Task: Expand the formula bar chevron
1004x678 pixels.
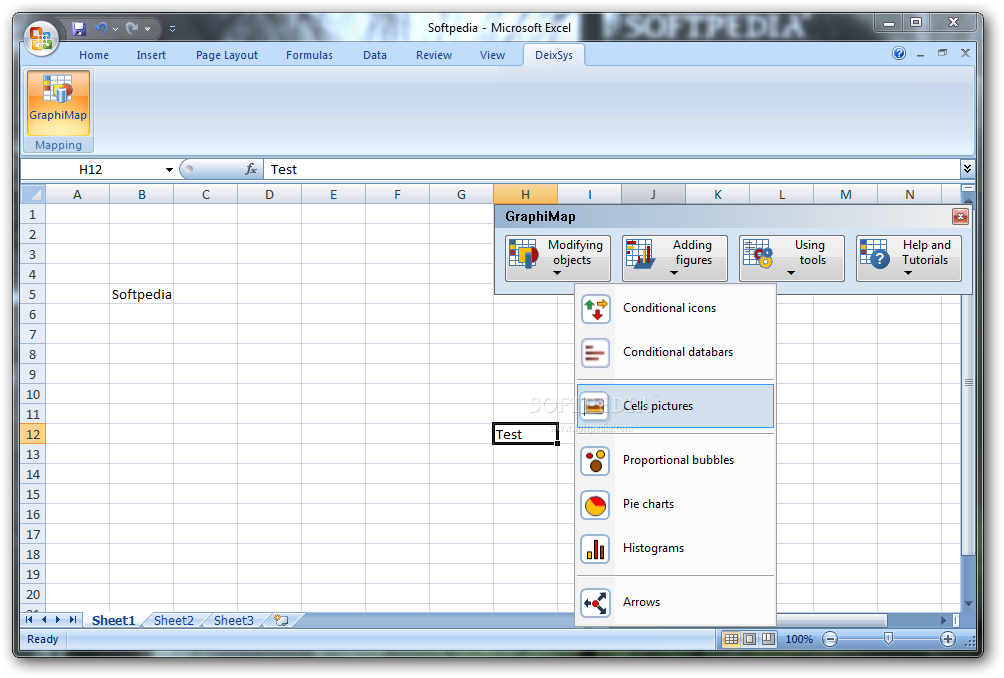Action: click(x=967, y=168)
